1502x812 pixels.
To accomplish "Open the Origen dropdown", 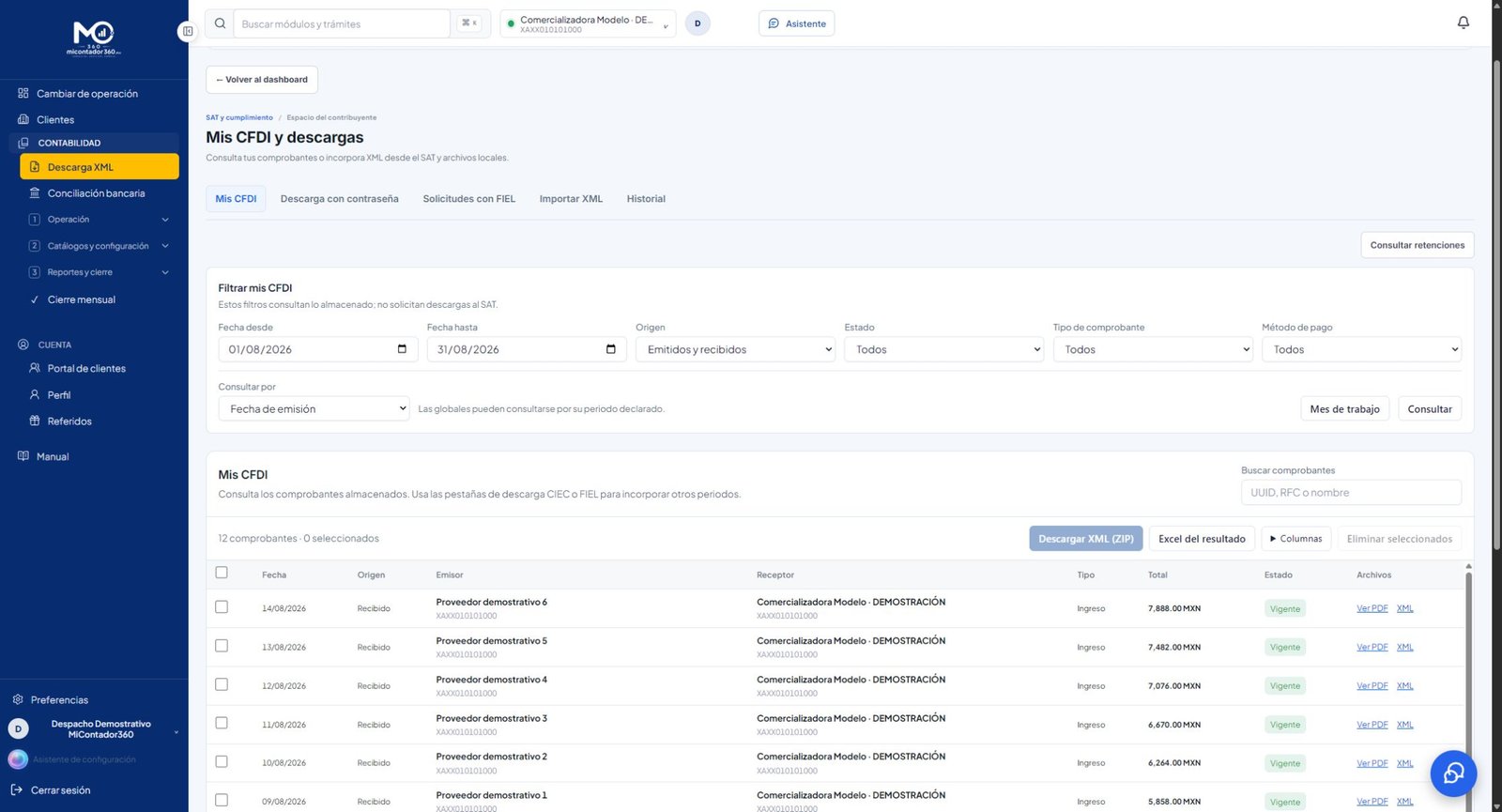I will (x=735, y=349).
